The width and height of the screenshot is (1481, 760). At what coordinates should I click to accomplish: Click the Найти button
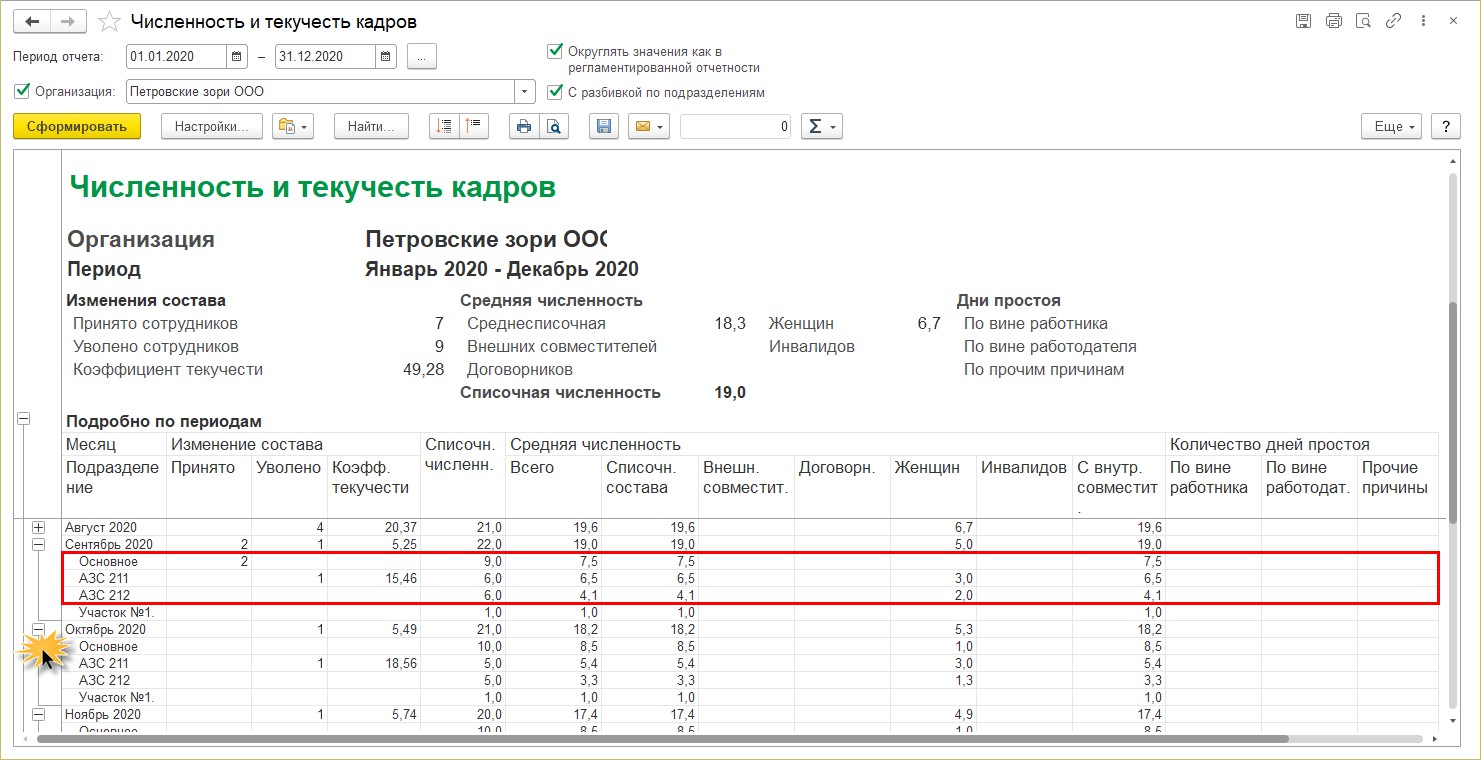coord(371,126)
